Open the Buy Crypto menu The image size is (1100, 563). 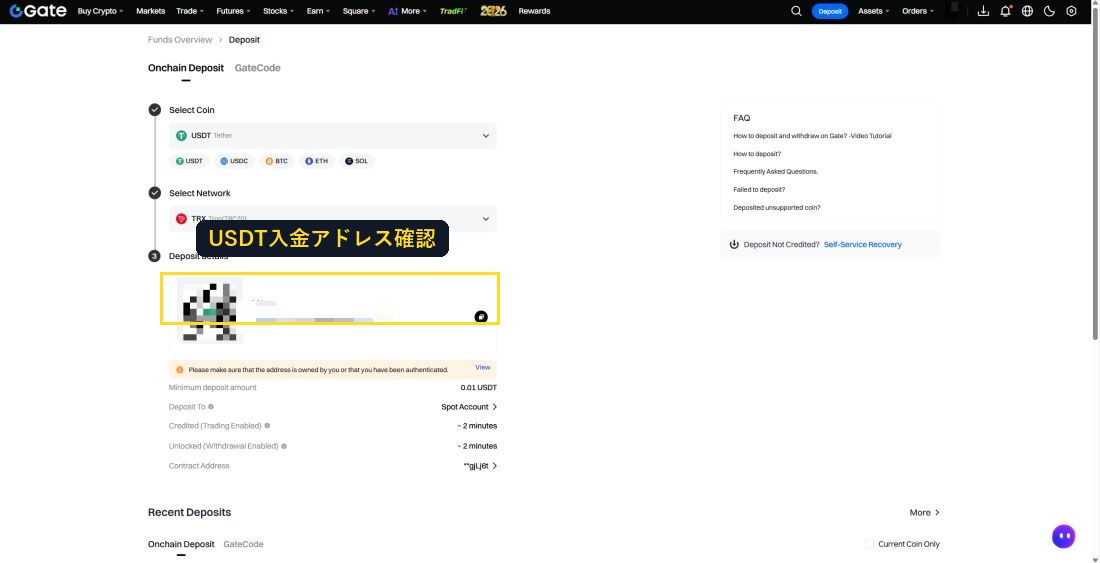100,11
